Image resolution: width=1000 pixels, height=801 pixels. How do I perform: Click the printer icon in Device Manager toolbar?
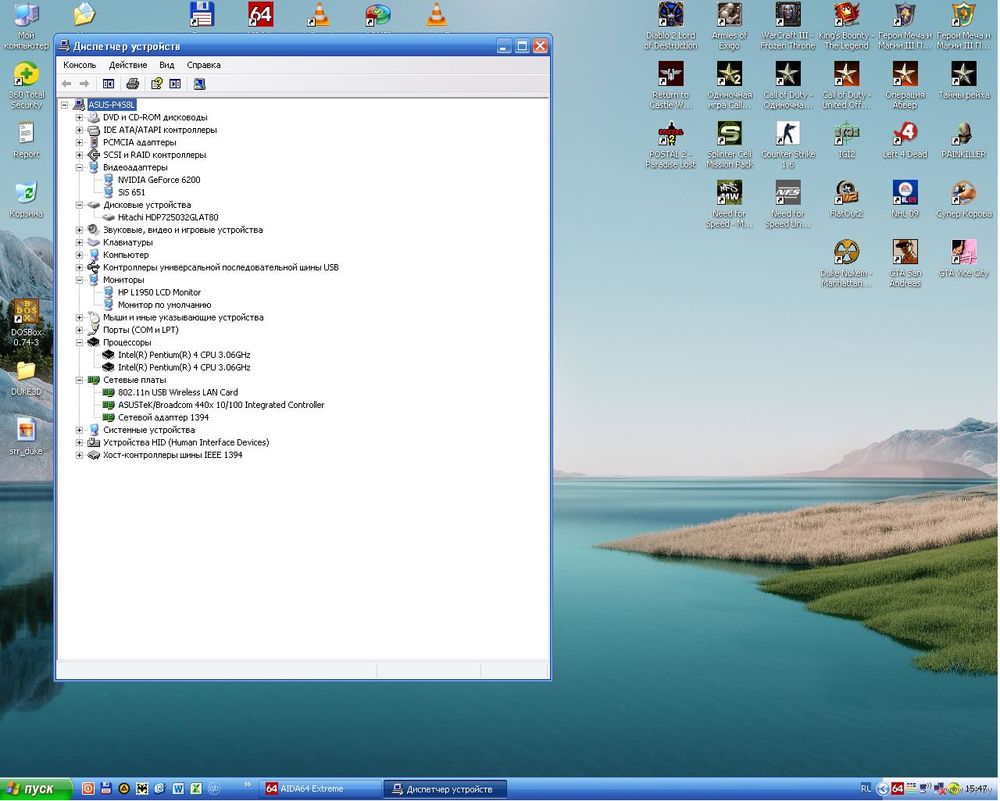[133, 84]
